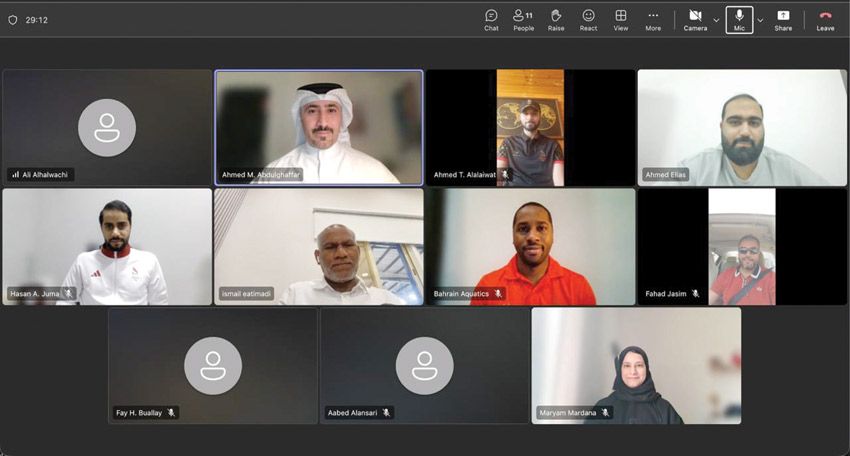
Task: Click the muted mic icon next to Aabed Alansari
Action: tap(386, 412)
